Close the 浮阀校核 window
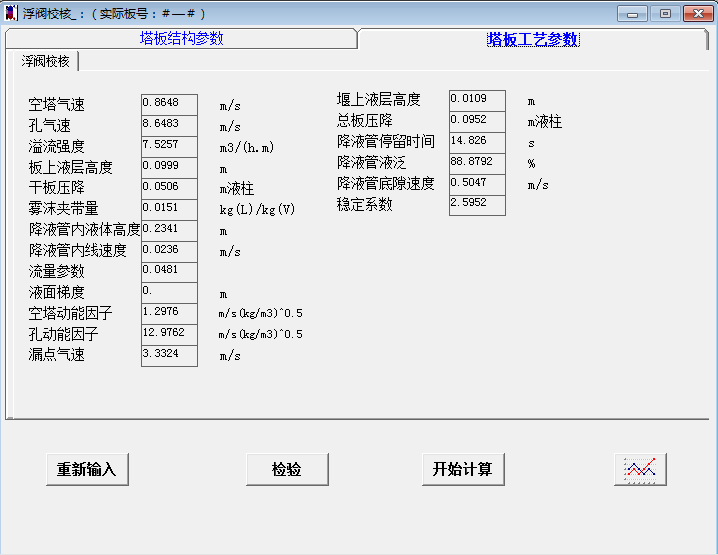 (x=698, y=14)
